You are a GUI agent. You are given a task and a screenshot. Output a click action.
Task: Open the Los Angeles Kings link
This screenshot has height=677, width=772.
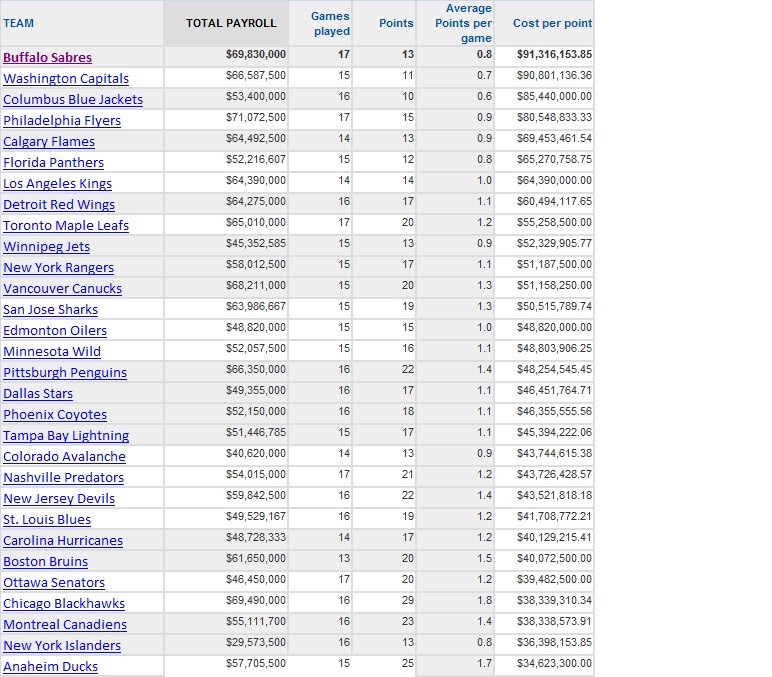click(58, 184)
